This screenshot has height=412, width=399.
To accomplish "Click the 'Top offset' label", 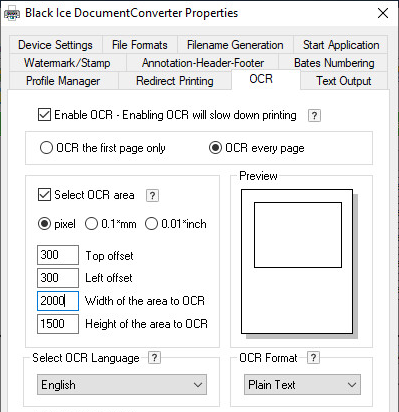I will 109,256.
